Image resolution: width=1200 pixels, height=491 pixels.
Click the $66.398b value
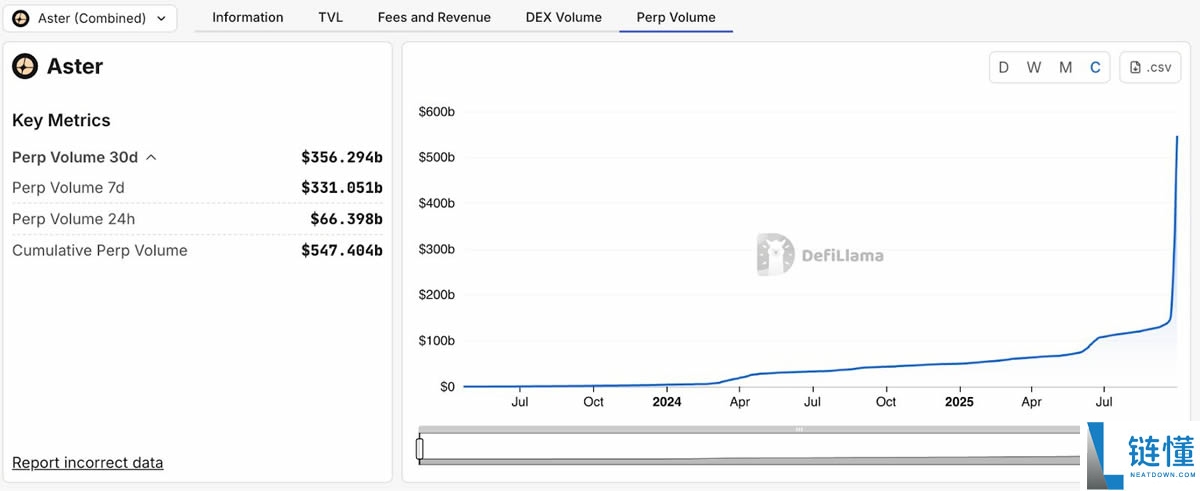click(x=346, y=219)
